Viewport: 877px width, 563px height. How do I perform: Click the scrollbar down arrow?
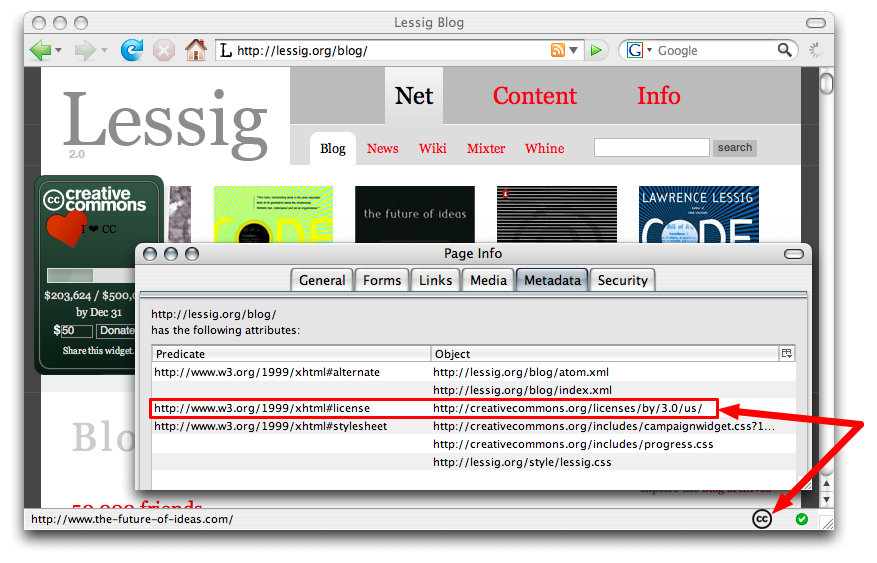coord(826,500)
